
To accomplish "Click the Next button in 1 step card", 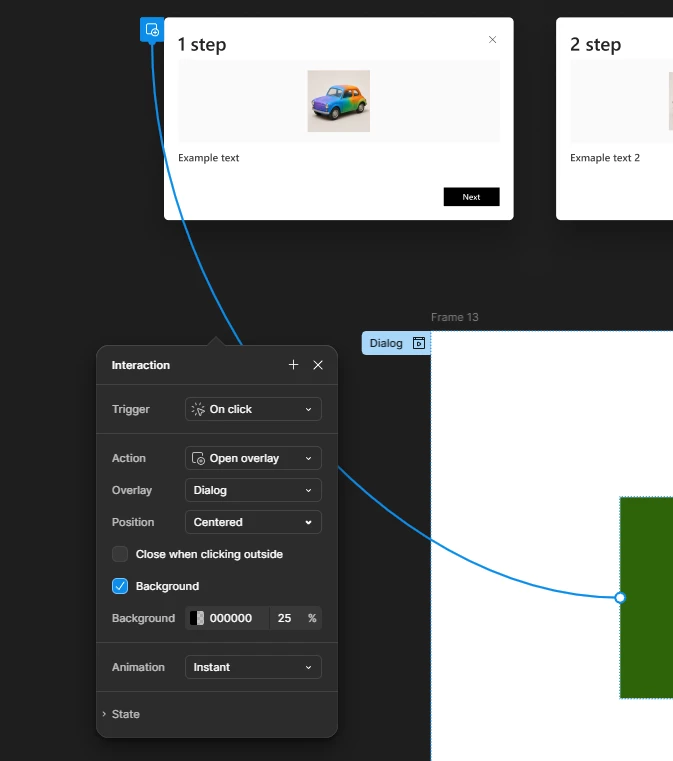I will pos(471,197).
